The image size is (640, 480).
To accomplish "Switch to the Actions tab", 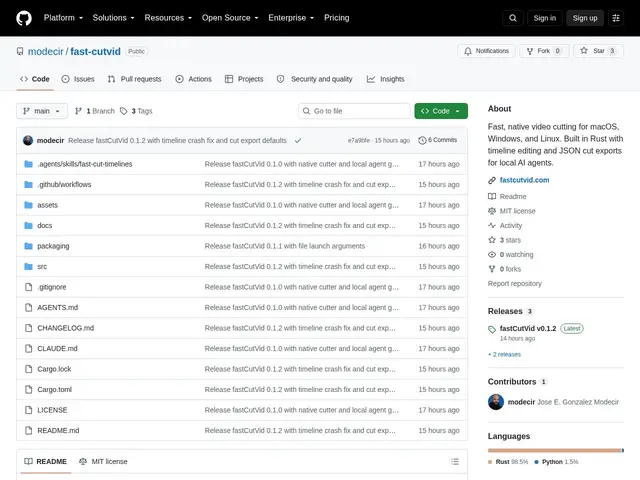I will (193, 79).
